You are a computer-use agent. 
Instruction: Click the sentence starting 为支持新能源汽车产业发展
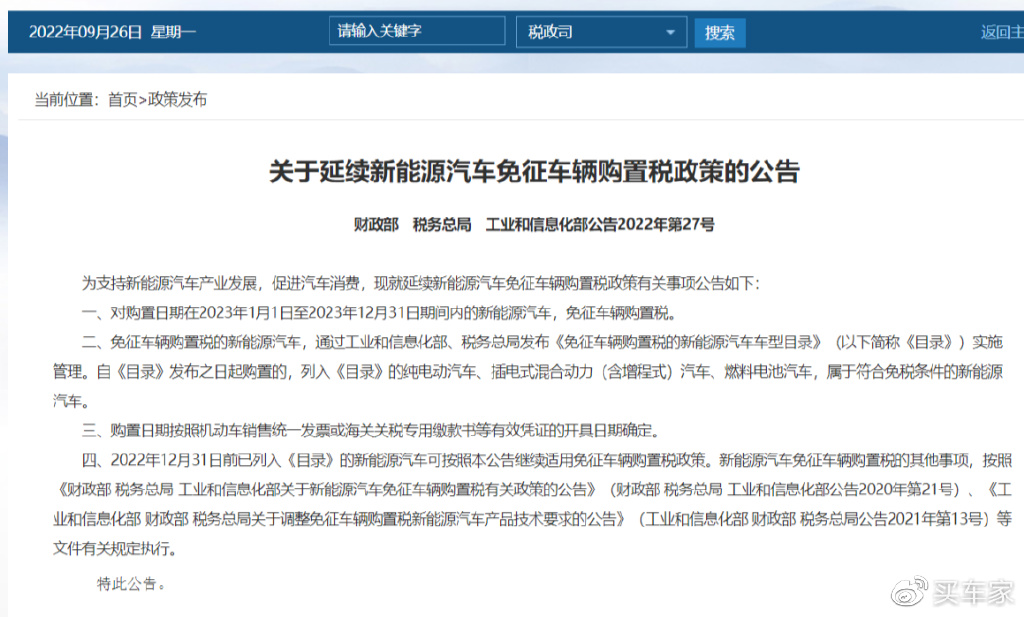click(x=421, y=283)
